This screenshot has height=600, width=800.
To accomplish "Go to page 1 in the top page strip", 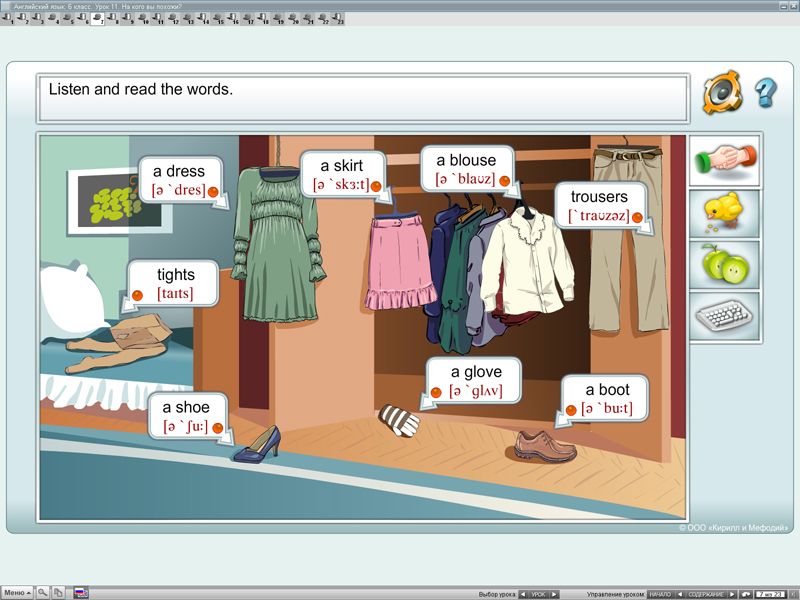I will tap(8, 18).
